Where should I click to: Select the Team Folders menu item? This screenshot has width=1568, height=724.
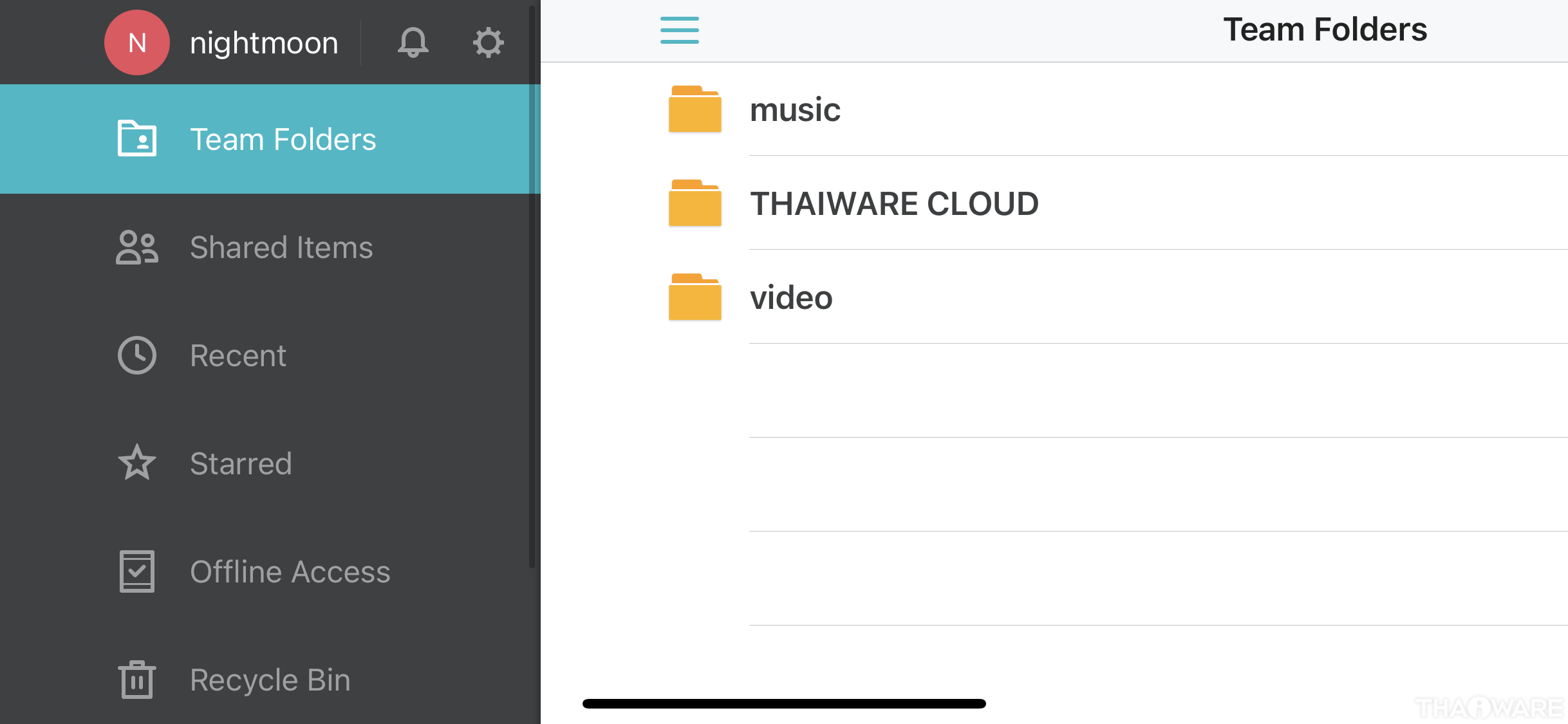point(283,140)
